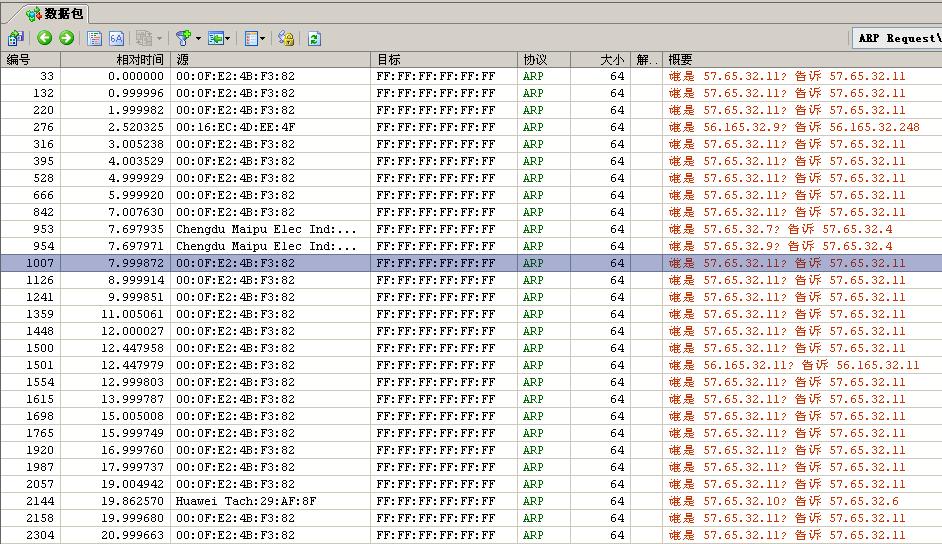Viewport: 942px width, 544px height.
Task: Click the refresh icon in toolbar
Action: coord(314,38)
